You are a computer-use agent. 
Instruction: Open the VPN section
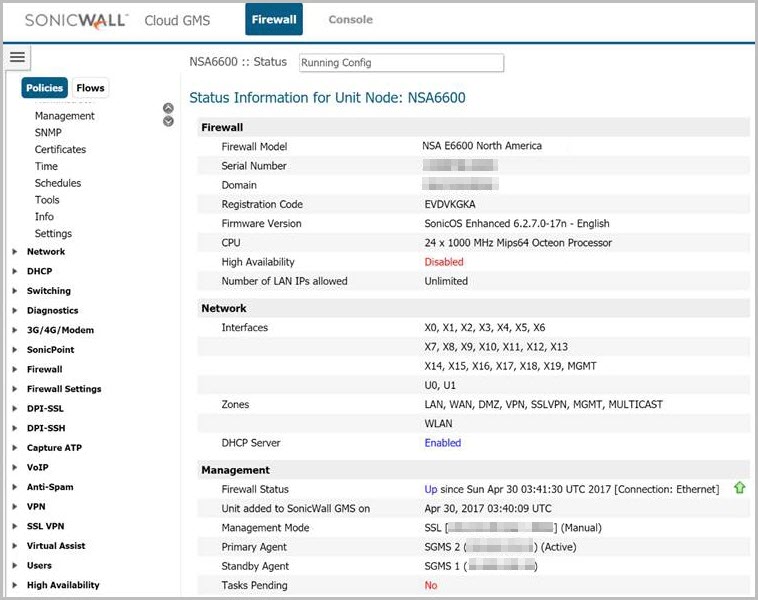[36, 507]
